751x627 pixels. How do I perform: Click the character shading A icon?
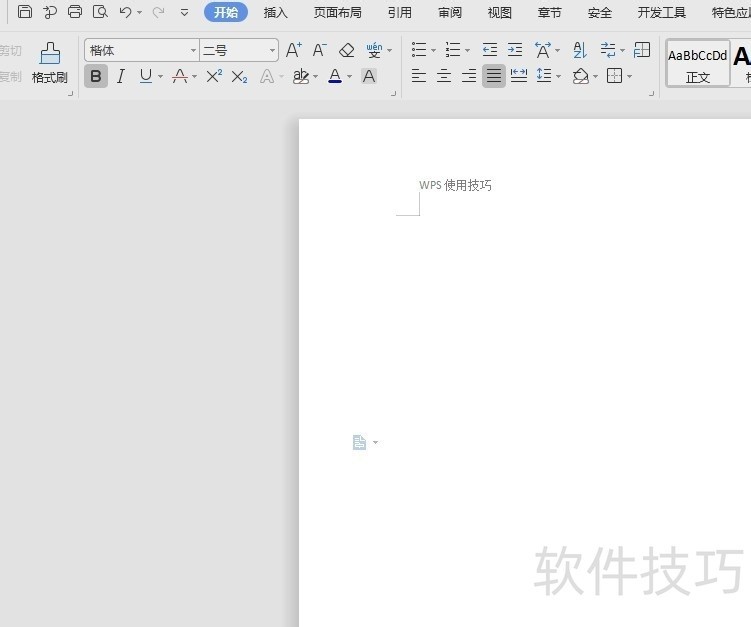pos(369,76)
